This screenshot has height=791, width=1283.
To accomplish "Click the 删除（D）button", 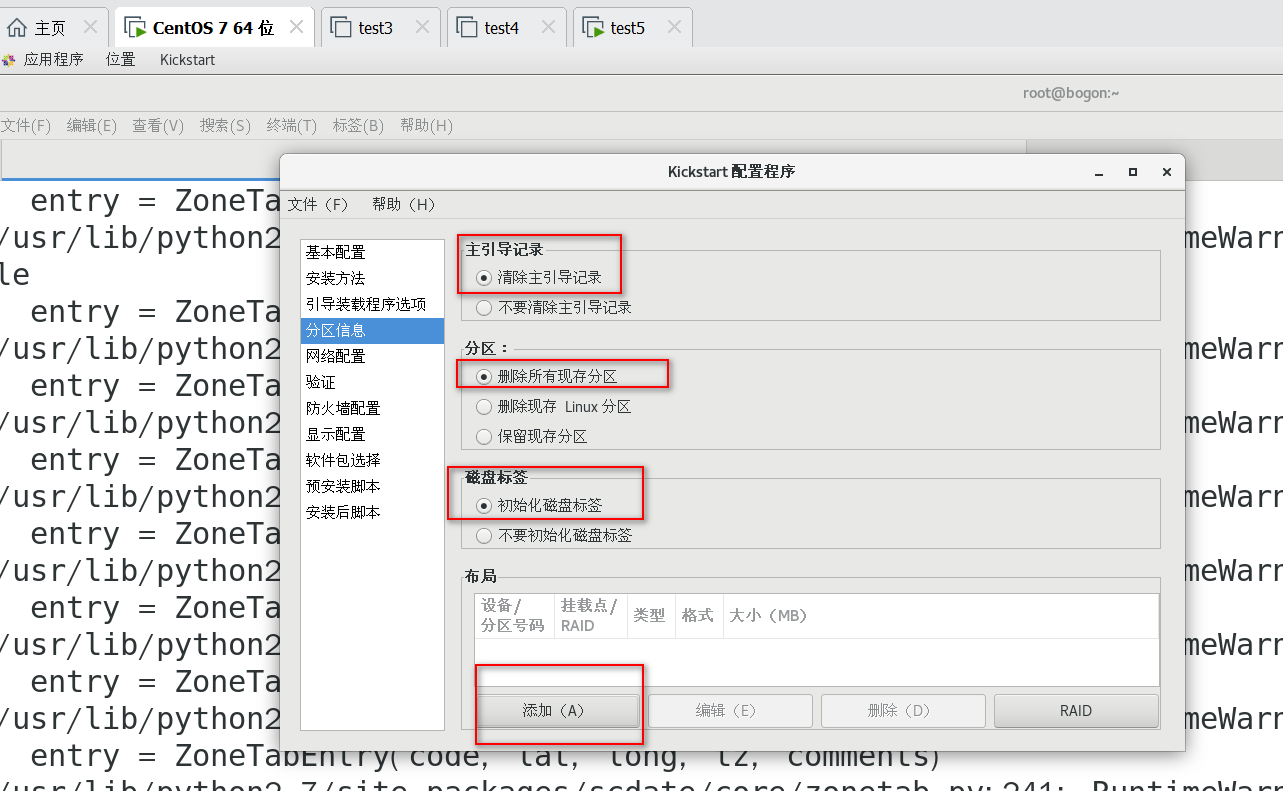I will [903, 711].
